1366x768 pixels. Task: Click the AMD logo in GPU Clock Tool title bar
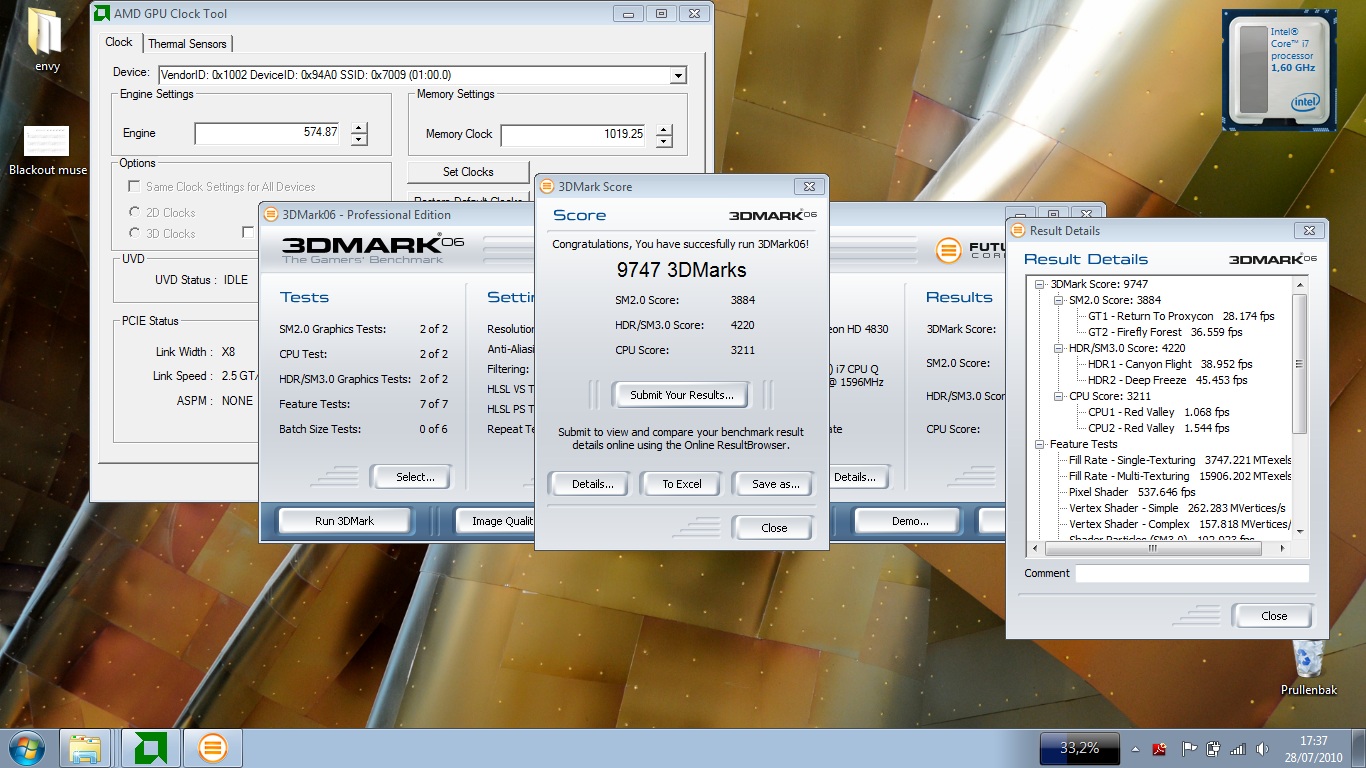tap(101, 13)
